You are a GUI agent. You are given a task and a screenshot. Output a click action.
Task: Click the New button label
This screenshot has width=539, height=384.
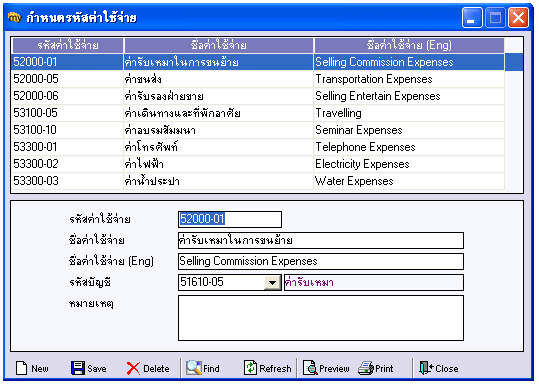coord(40,369)
